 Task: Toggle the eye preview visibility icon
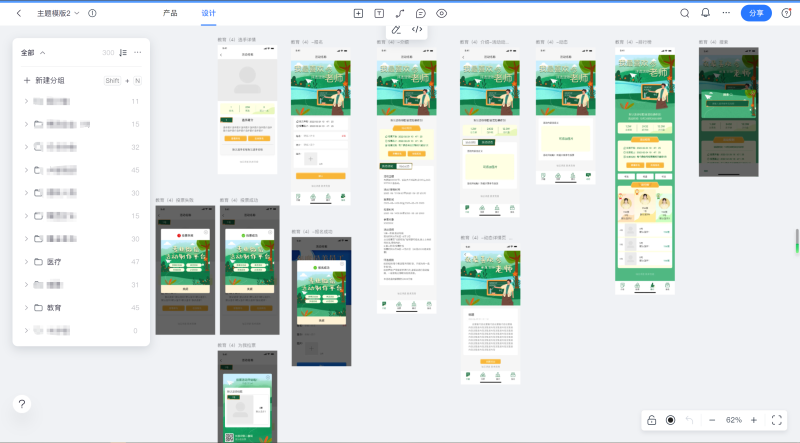[x=442, y=13]
